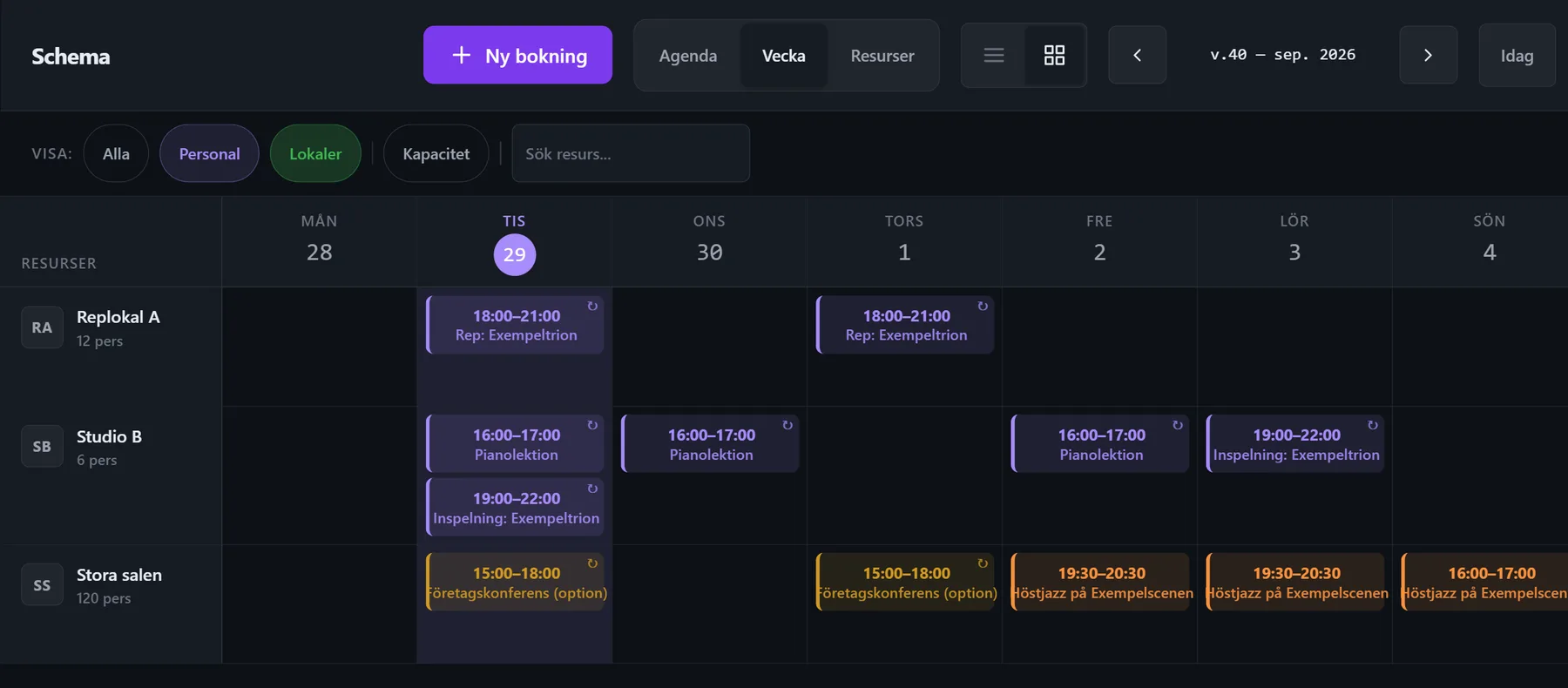The image size is (1568, 688).
Task: Select the Vecka view tab
Action: coord(784,56)
